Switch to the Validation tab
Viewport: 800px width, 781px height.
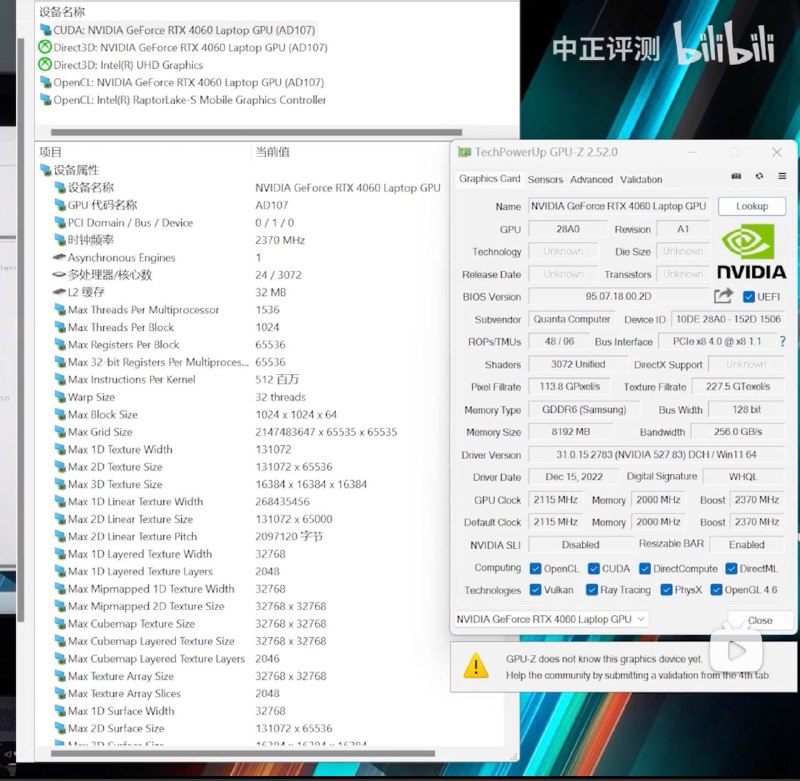tap(641, 180)
